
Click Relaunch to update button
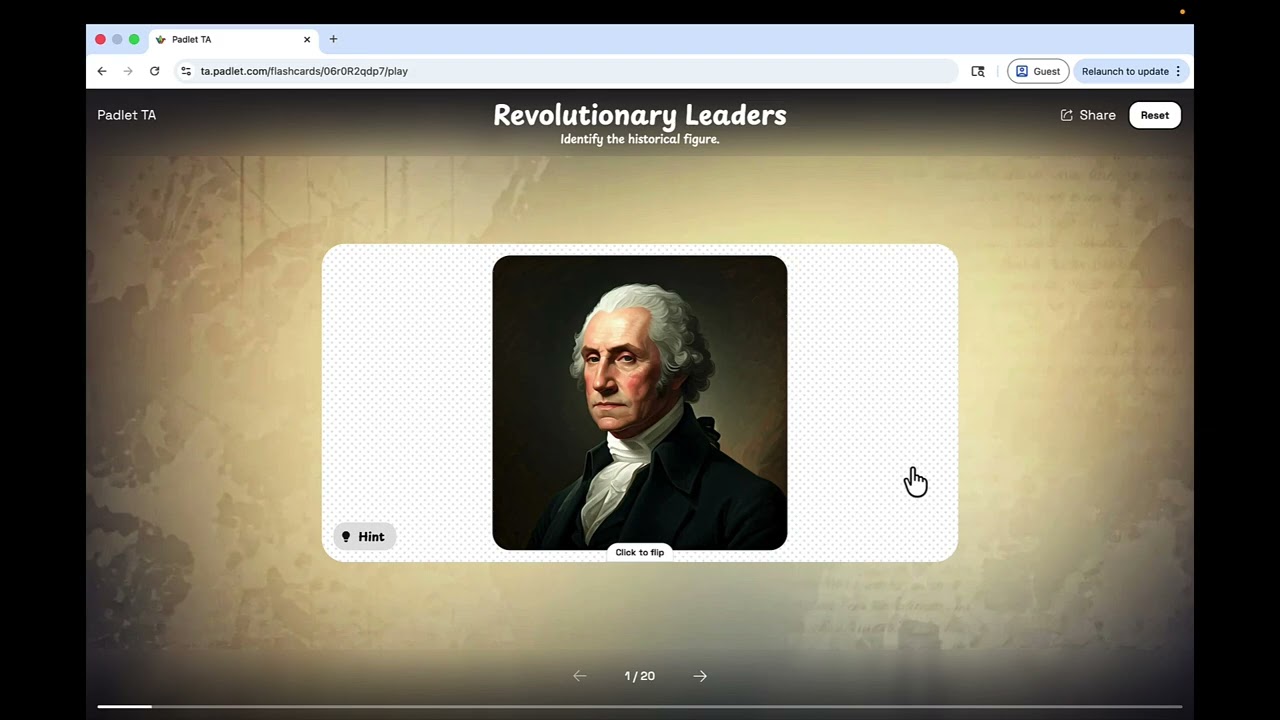tap(1125, 71)
